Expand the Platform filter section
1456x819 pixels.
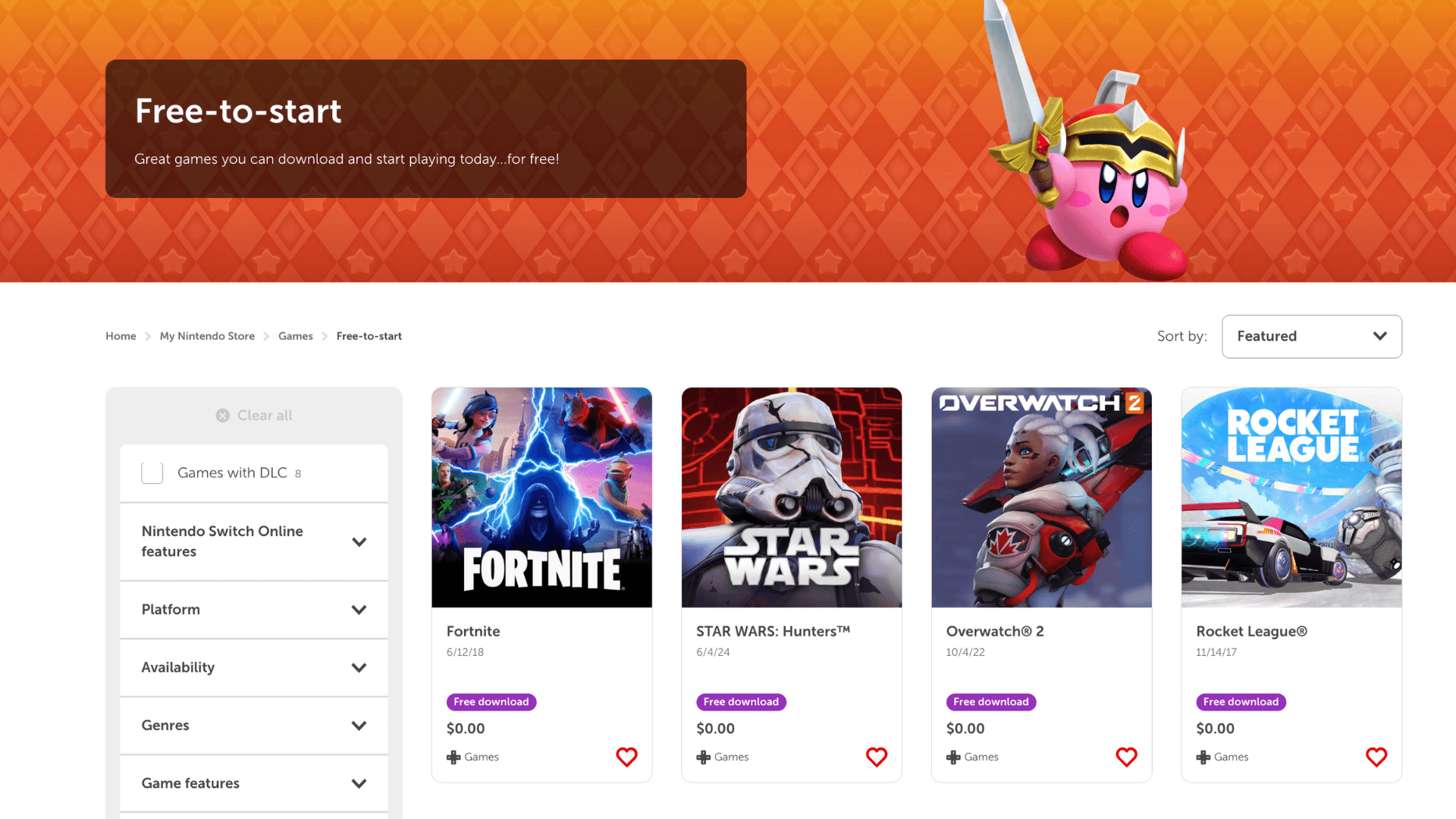[x=253, y=610]
